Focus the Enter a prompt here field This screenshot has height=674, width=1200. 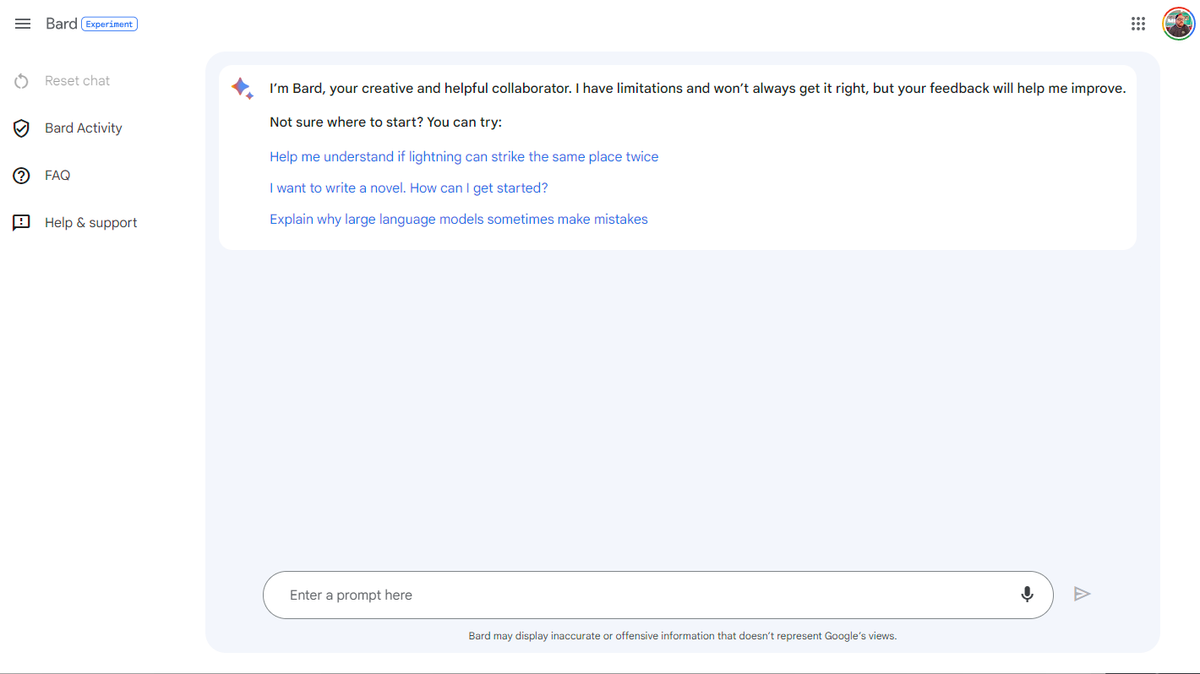[x=640, y=595]
